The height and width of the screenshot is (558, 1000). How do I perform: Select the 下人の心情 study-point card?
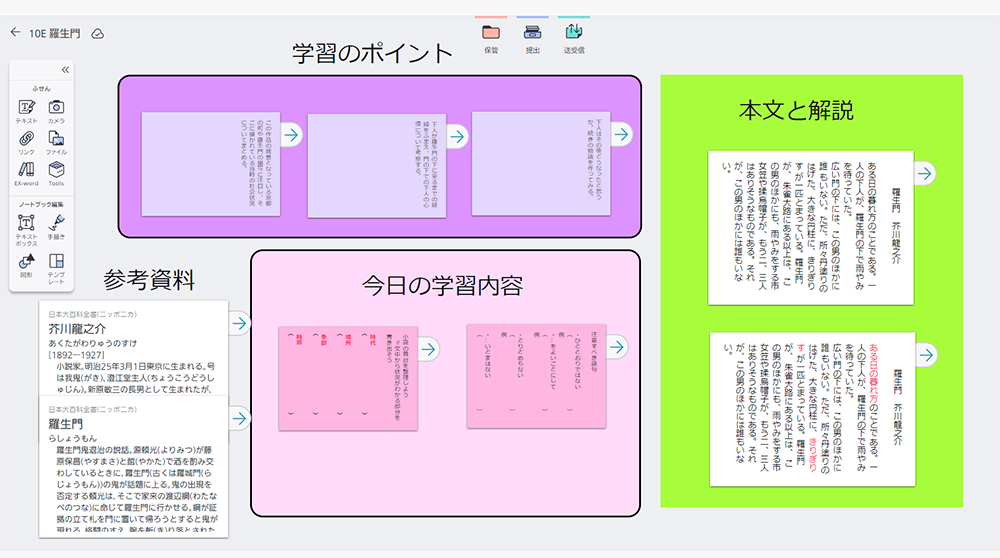tap(376, 166)
